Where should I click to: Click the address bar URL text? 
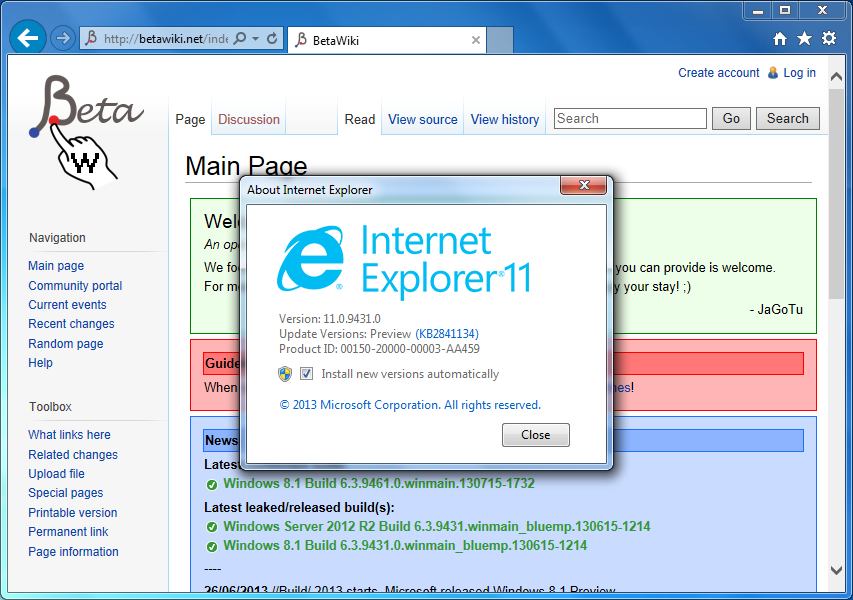(x=166, y=39)
